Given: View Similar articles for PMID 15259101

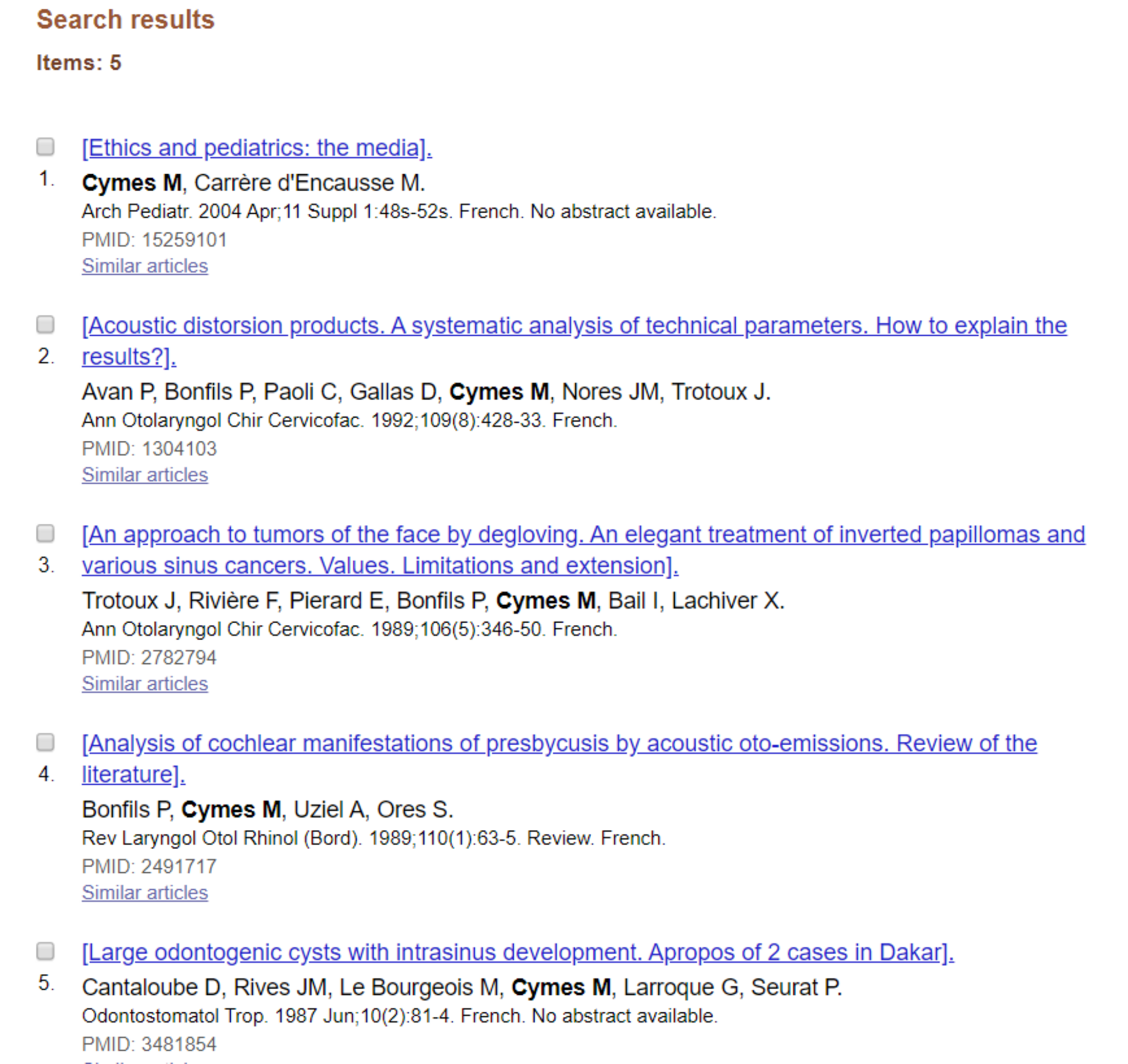Looking at the screenshot, I should pos(145,266).
